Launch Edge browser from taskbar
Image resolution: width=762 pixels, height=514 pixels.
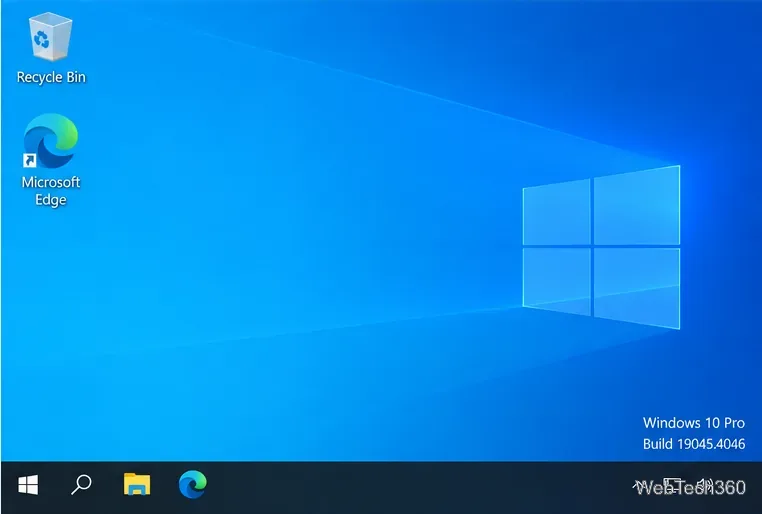tap(192, 484)
